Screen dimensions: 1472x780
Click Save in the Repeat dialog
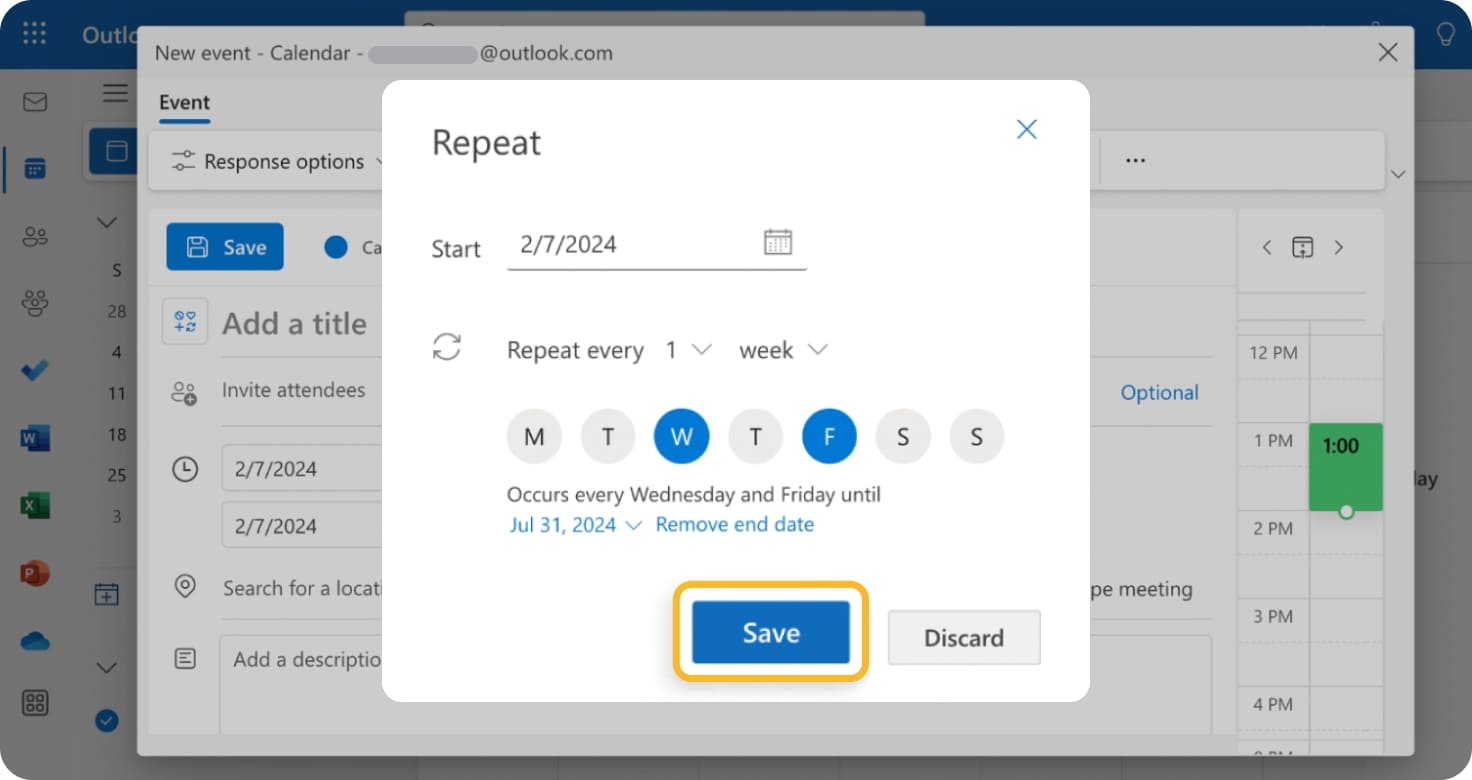pos(770,633)
